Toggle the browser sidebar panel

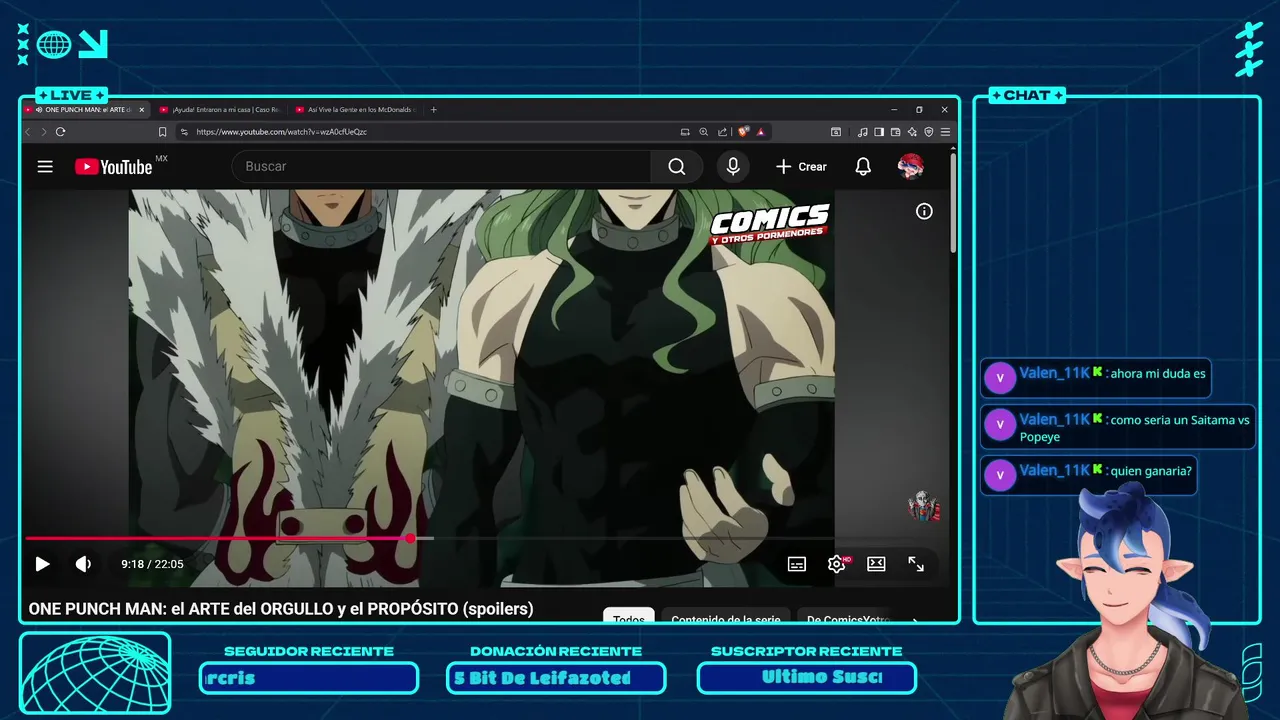879,132
